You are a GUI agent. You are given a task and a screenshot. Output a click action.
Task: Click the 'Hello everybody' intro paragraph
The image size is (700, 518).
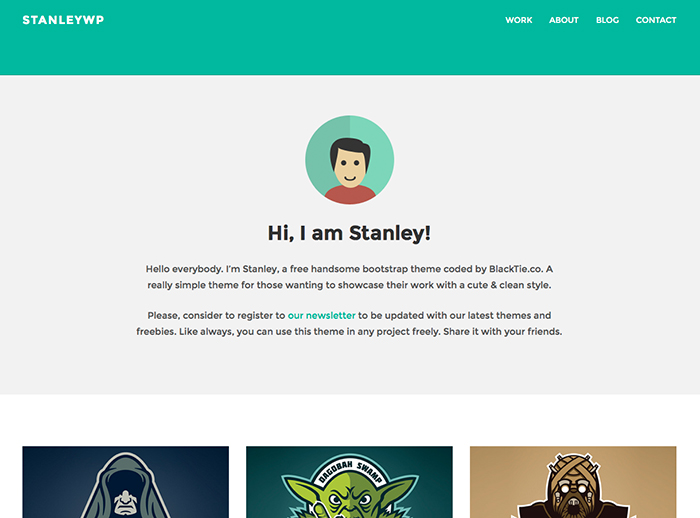pyautogui.click(x=349, y=277)
